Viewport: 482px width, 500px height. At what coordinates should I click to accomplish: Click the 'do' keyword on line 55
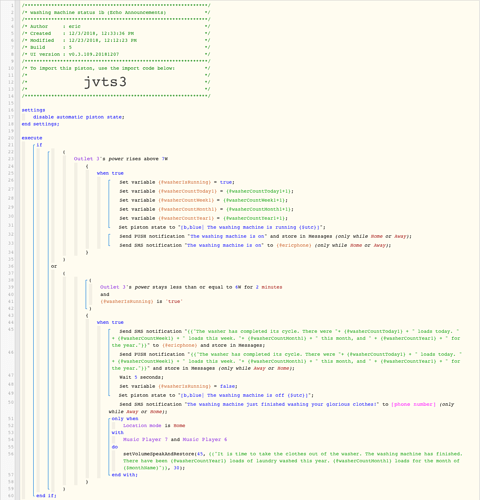115,447
